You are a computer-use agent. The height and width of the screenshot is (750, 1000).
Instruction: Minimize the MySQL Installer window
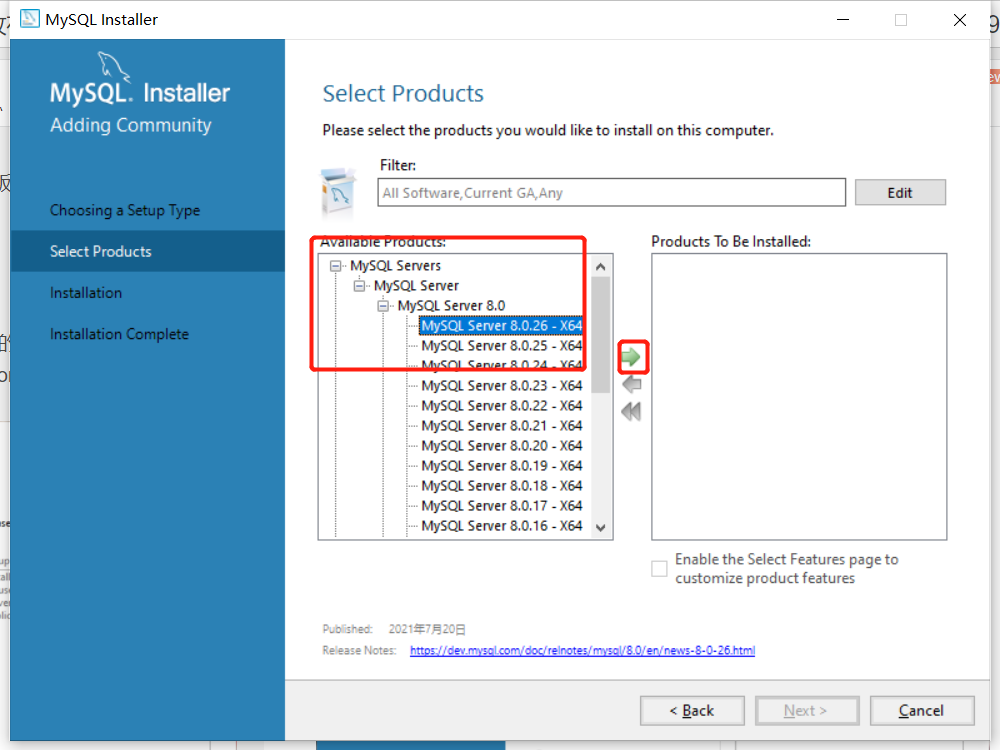point(843,20)
